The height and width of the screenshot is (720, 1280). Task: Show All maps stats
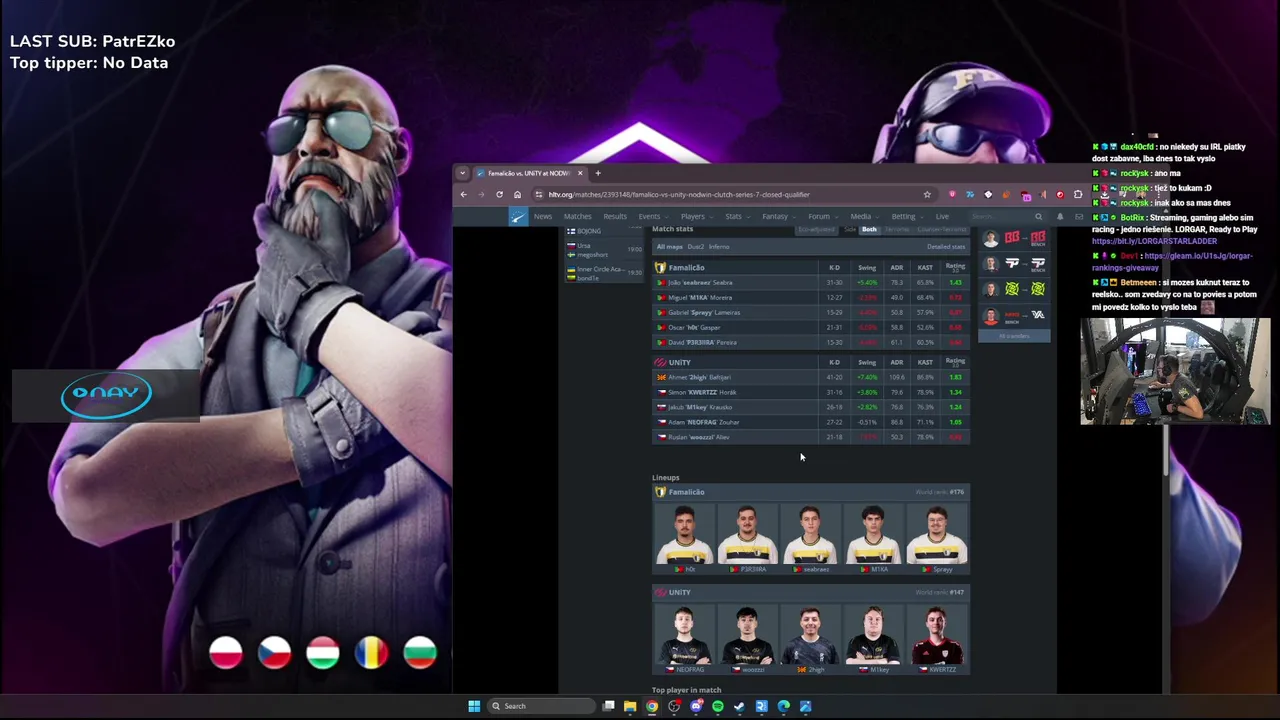[x=669, y=247]
